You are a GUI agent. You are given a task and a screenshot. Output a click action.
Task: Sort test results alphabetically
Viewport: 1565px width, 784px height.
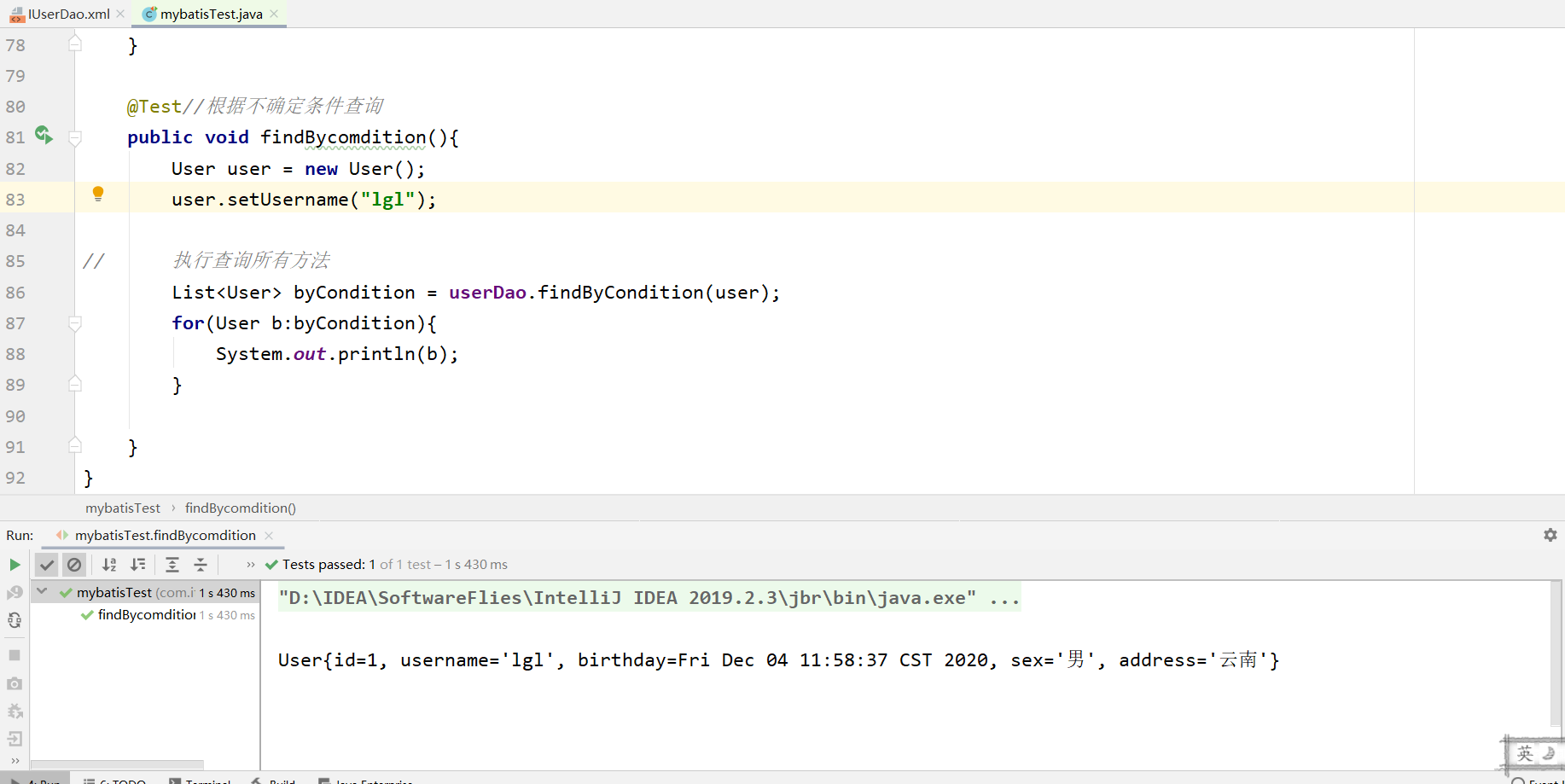(x=109, y=565)
